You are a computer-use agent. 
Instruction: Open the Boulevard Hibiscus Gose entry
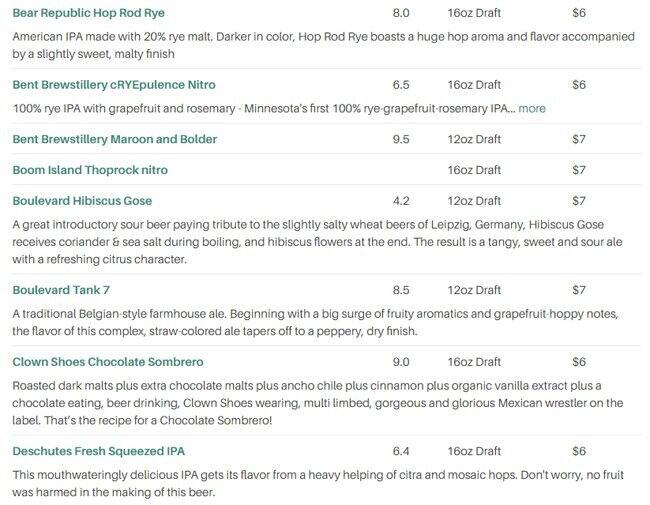[x=82, y=201]
